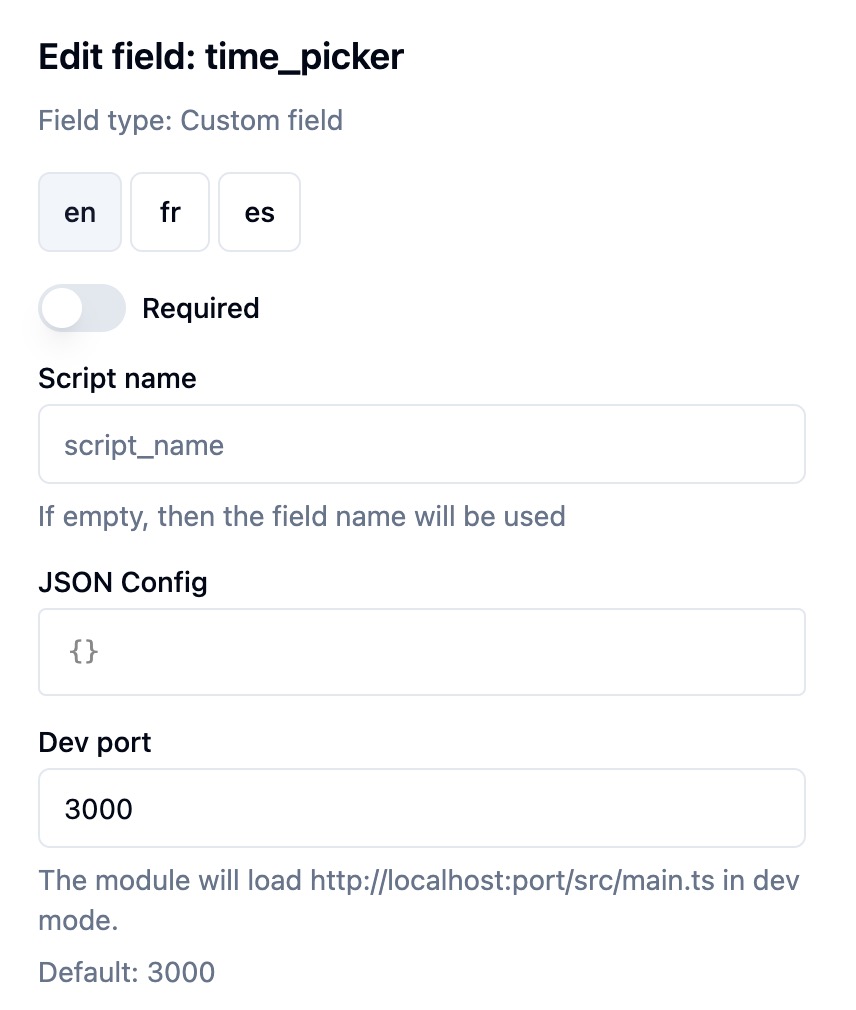Image resolution: width=856 pixels, height=1010 pixels.
Task: Click the Dev port input field
Action: tap(421, 808)
